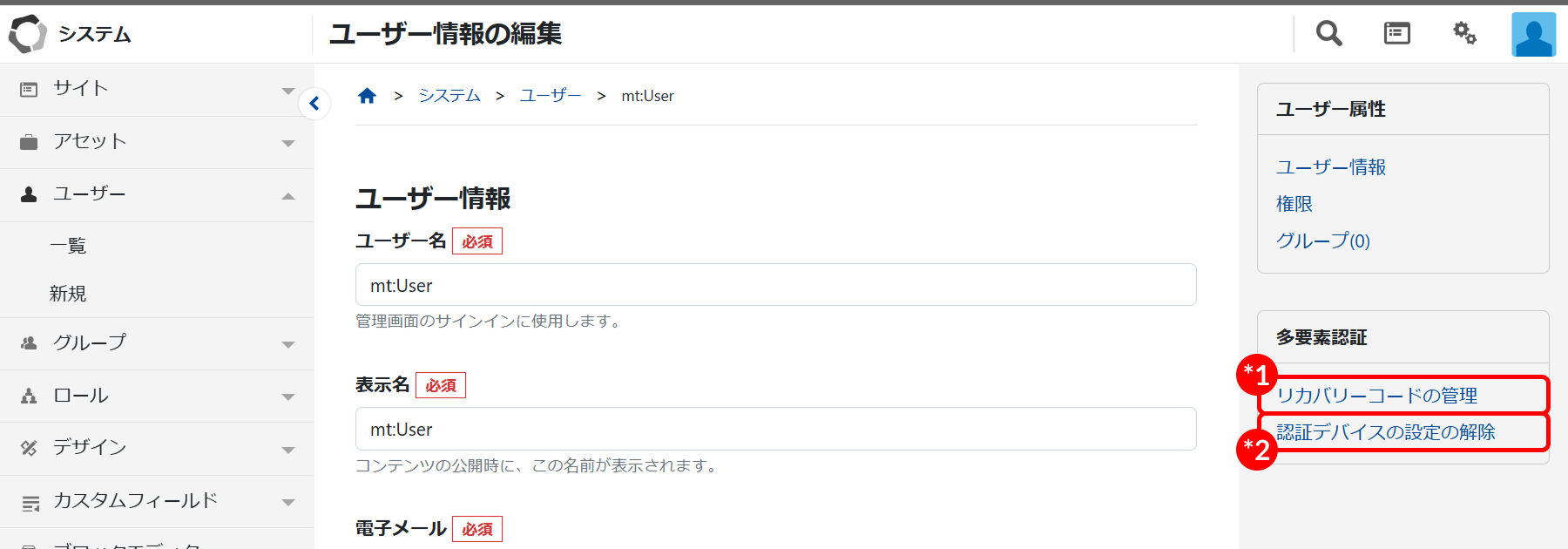Collapse the ユーザー menu section
The width and height of the screenshot is (1568, 549).
(287, 196)
